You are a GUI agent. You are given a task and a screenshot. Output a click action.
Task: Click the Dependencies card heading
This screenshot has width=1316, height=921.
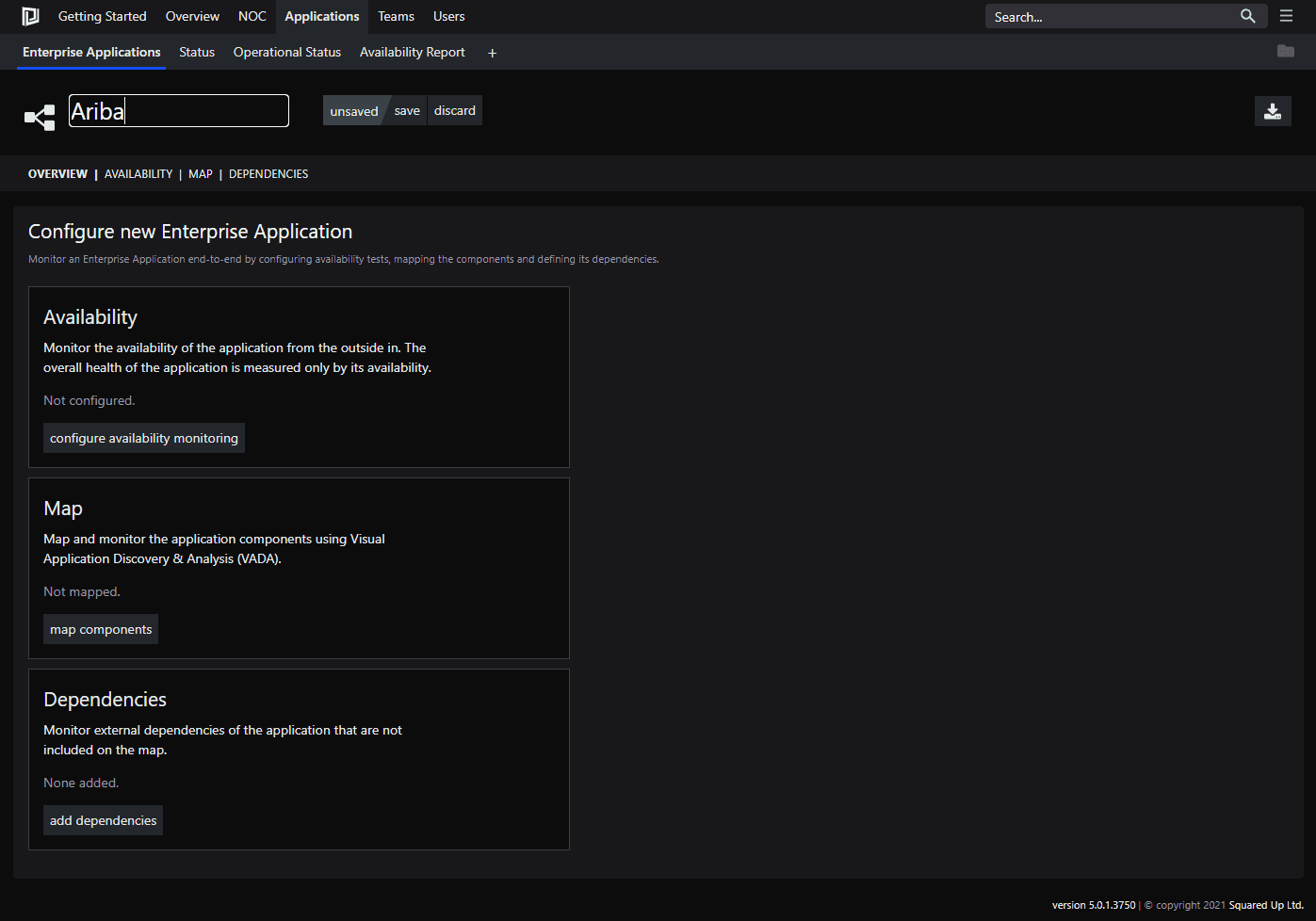click(x=105, y=700)
